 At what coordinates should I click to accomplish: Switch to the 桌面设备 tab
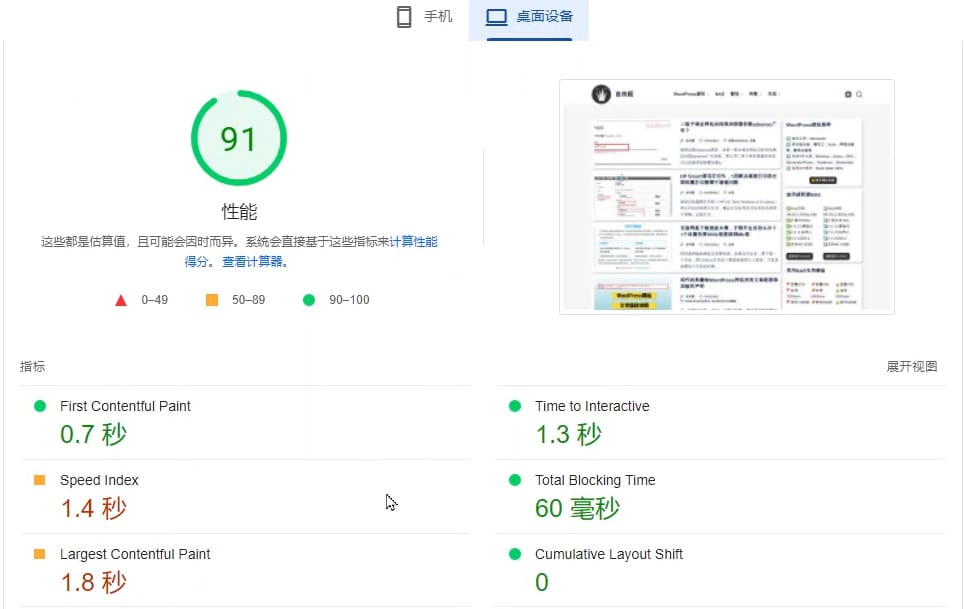click(x=529, y=16)
